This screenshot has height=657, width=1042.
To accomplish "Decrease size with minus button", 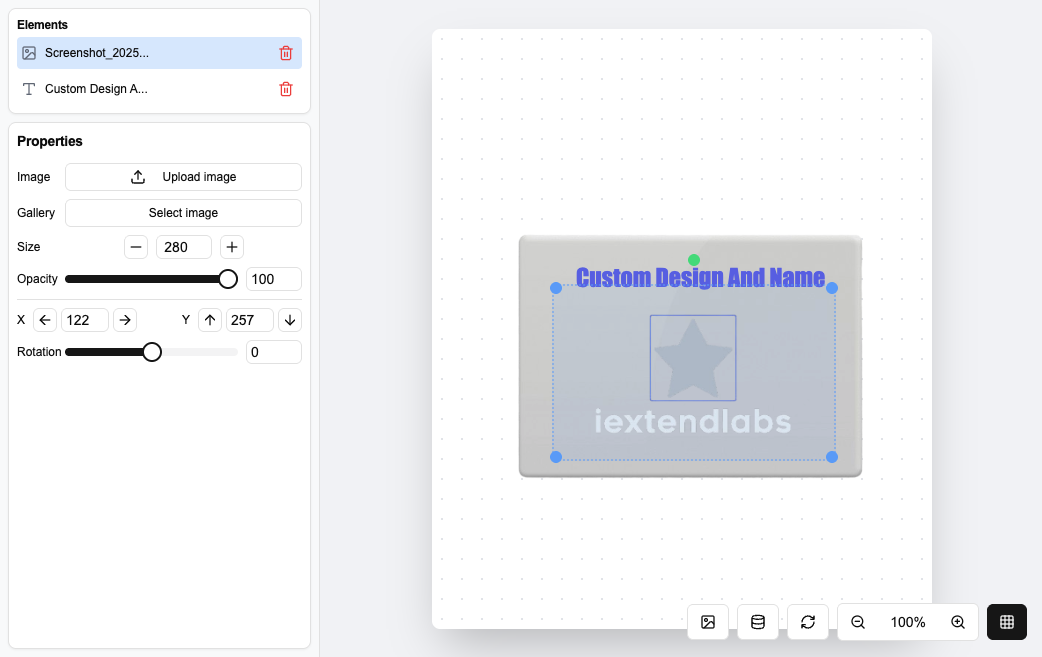I will click(x=136, y=247).
